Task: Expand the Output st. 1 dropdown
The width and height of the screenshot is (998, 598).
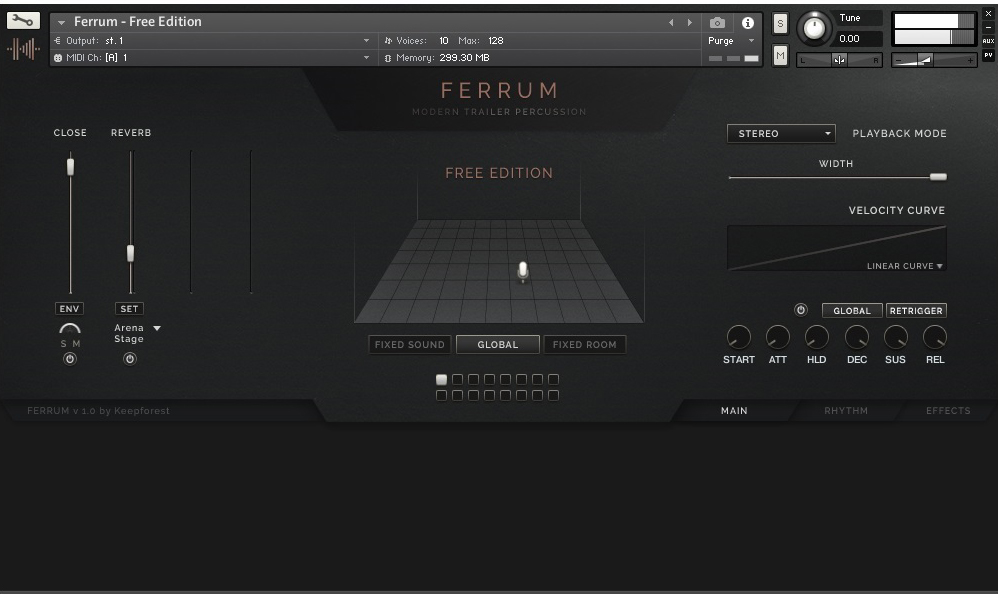Action: pyautogui.click(x=366, y=41)
